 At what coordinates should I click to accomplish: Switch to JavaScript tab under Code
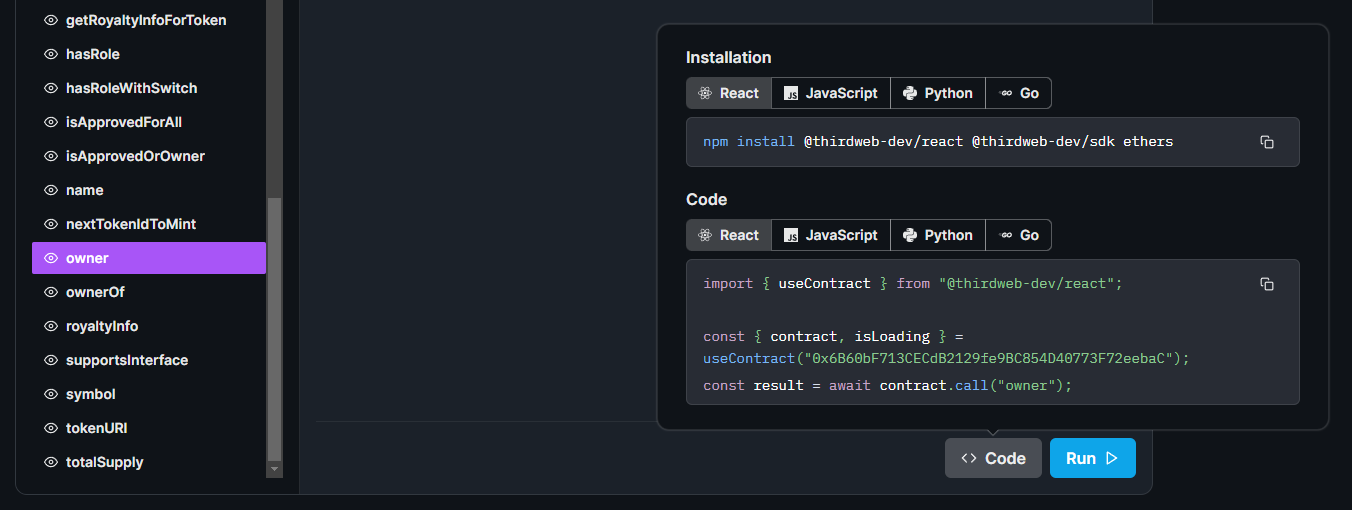[x=830, y=235]
